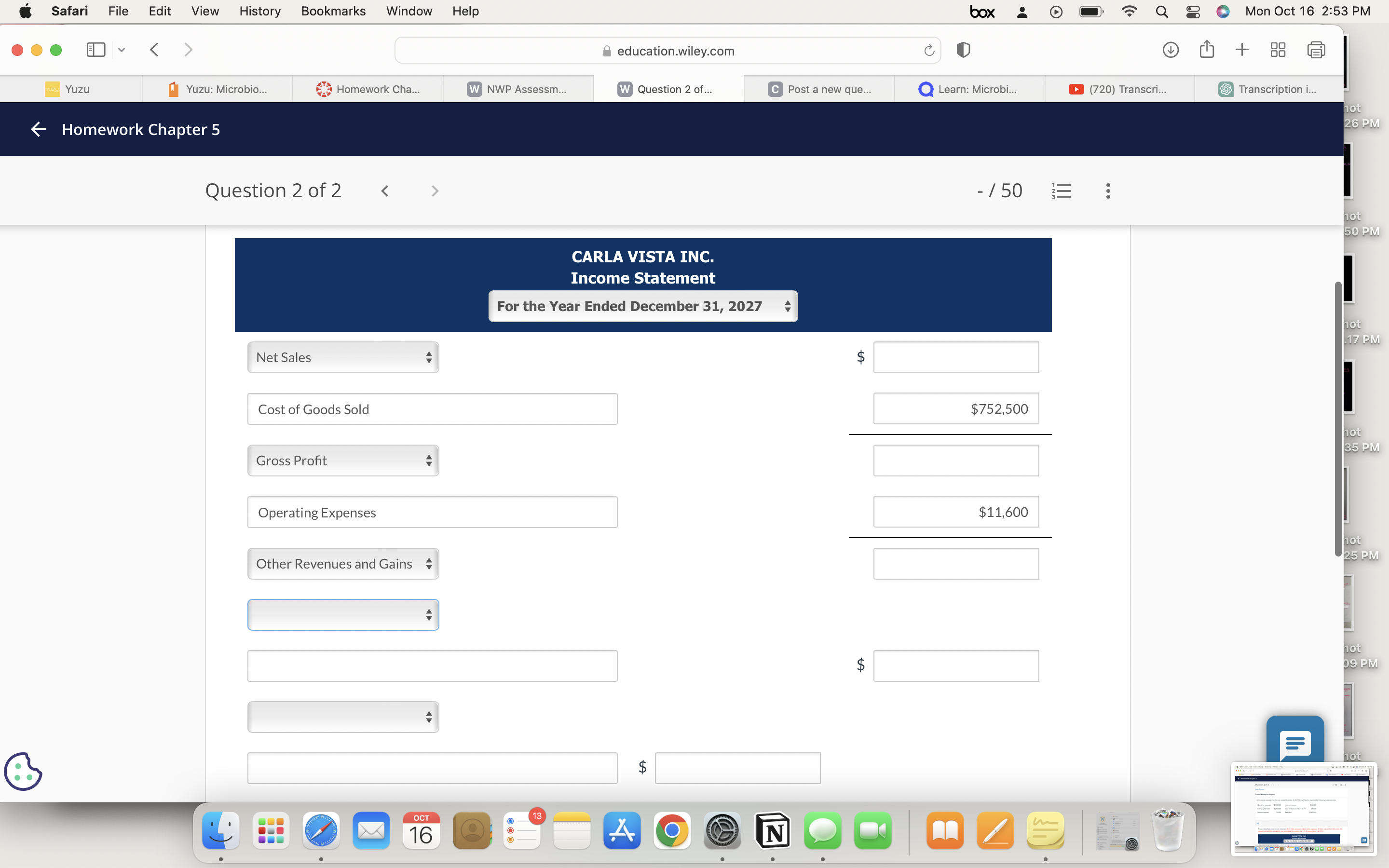Open the question list icon near the score
The width and height of the screenshot is (1389, 868).
(x=1061, y=190)
